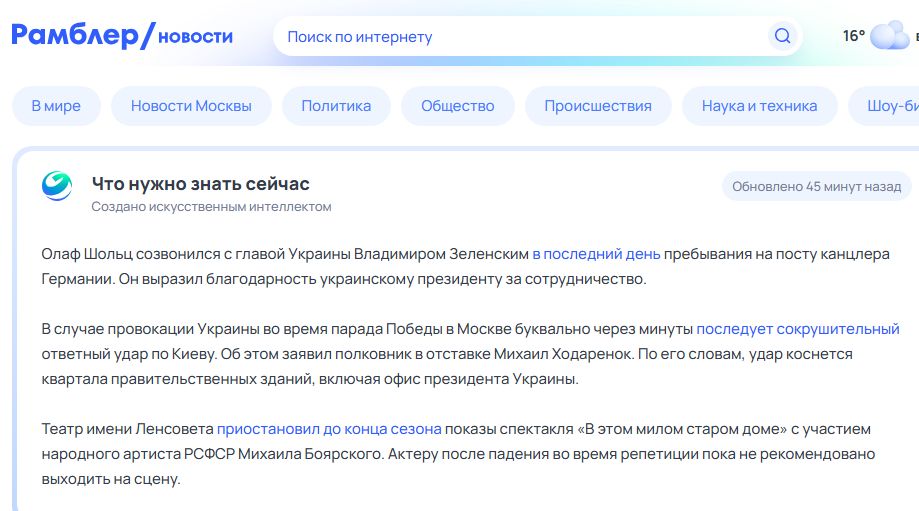Click the 16° temperature reading
919x511 pixels.
854,36
